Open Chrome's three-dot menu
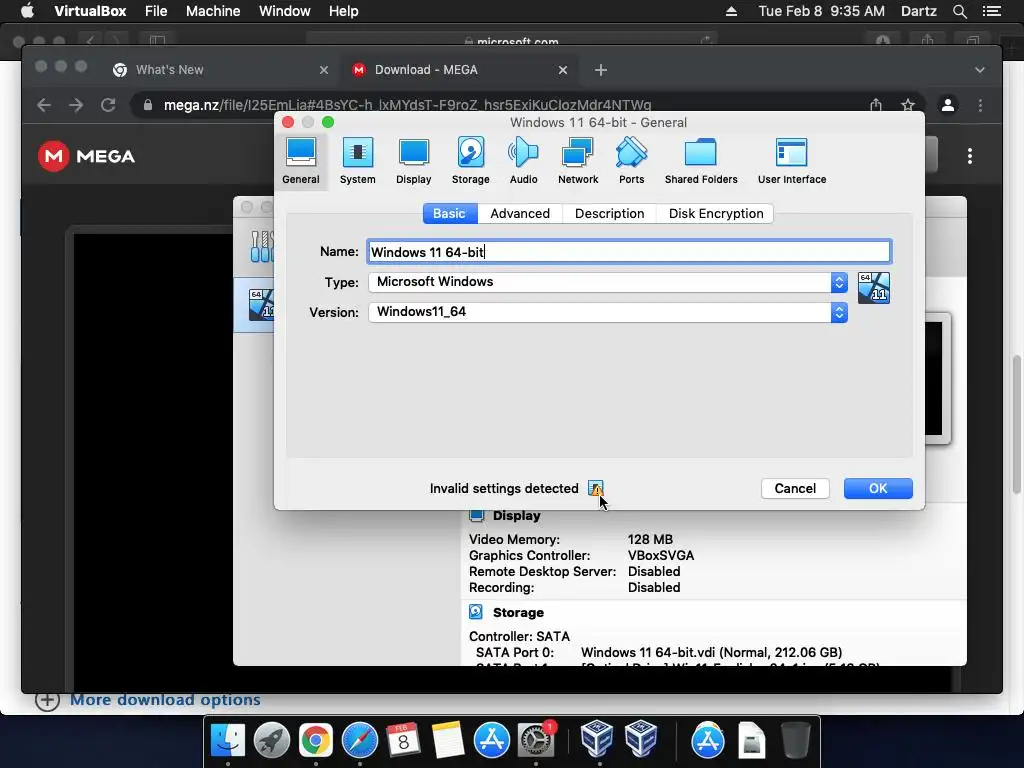 [980, 105]
